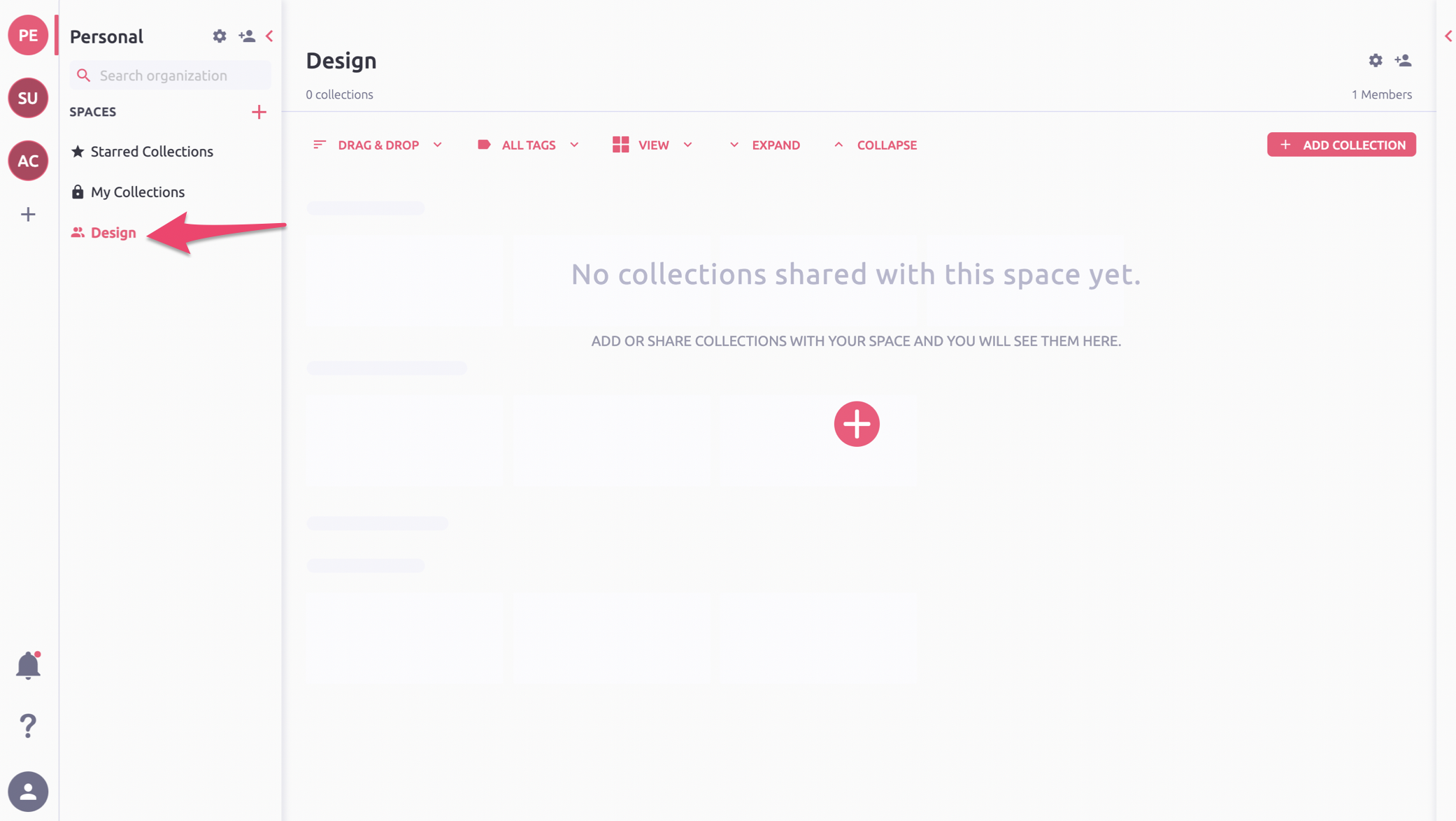The height and width of the screenshot is (821, 1456).
Task: Open the Drag & Drop sort dropdown
Action: tap(378, 145)
